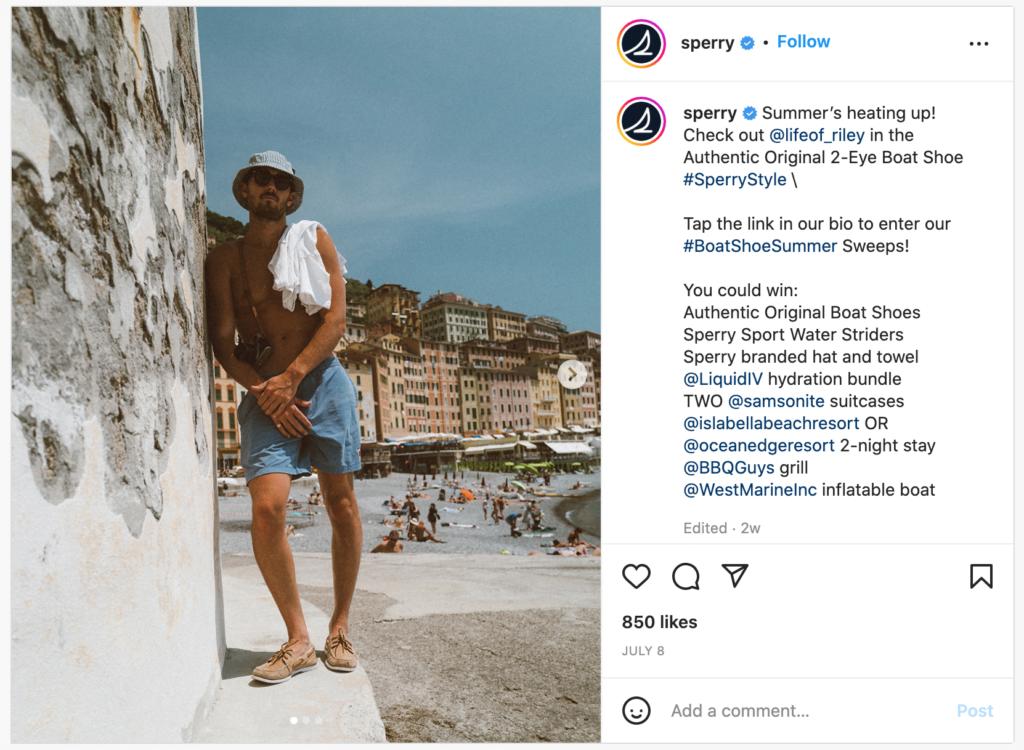Image resolution: width=1024 pixels, height=750 pixels.
Task: Click the Add a comment field
Action: point(800,711)
